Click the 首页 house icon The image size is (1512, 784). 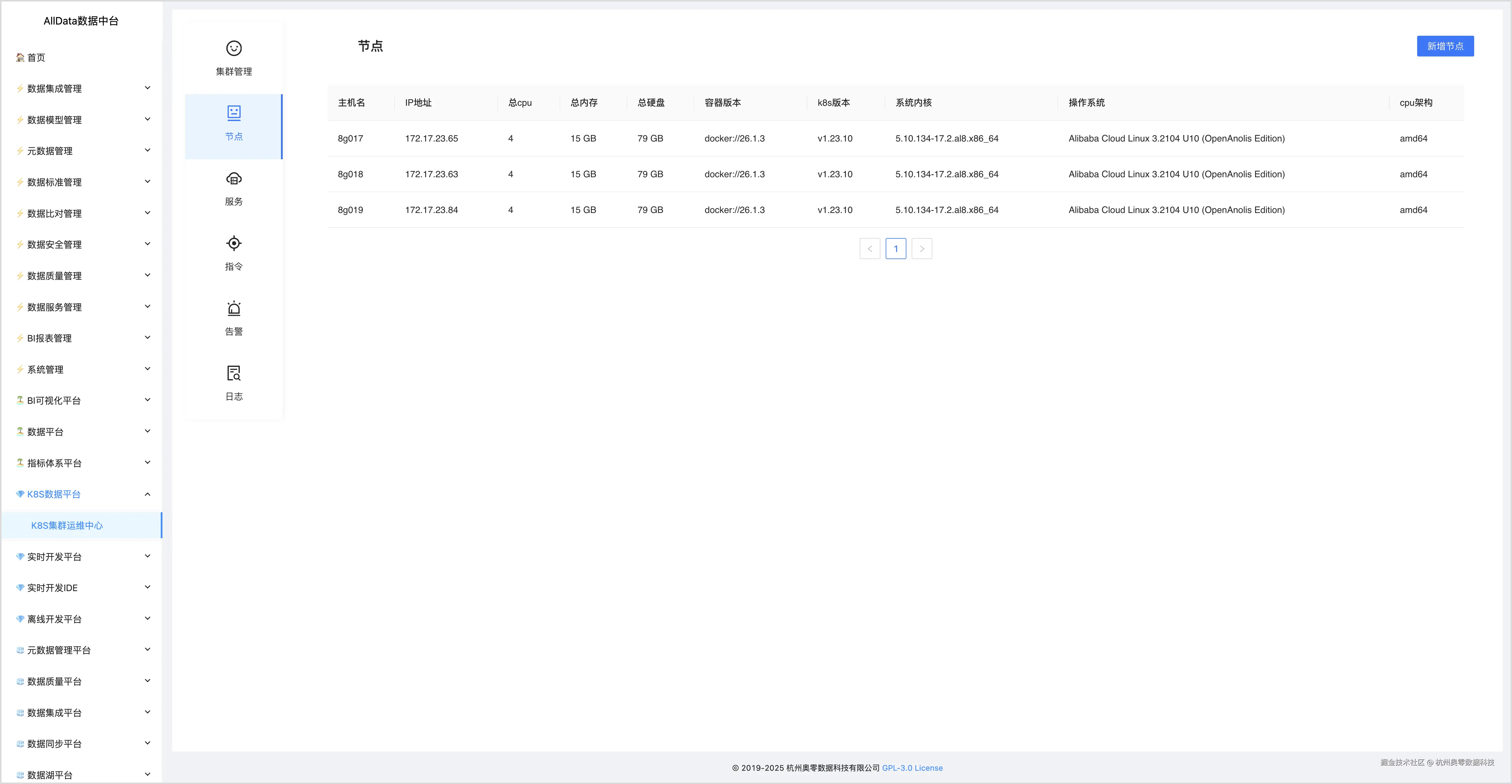(20, 58)
